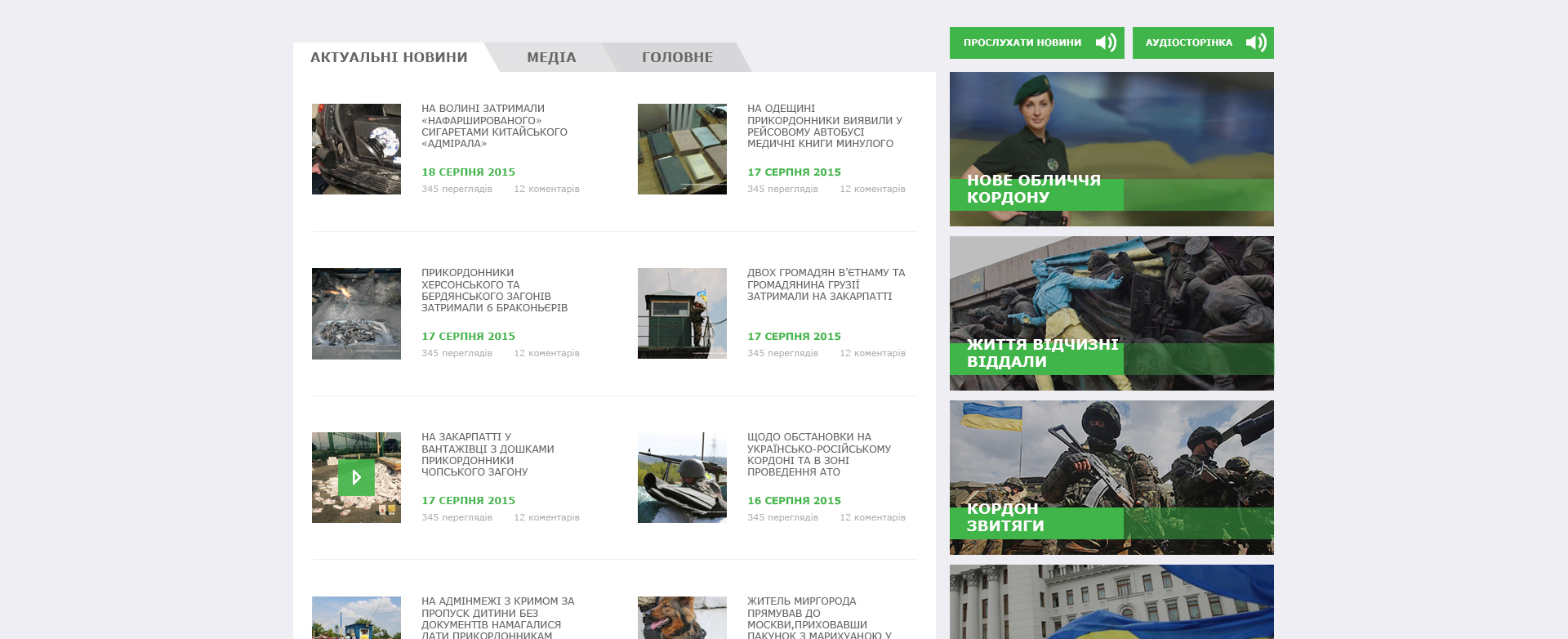Play the video on the Закарпатті вантажівці thumbnail
The image size is (1568, 639).
(356, 477)
